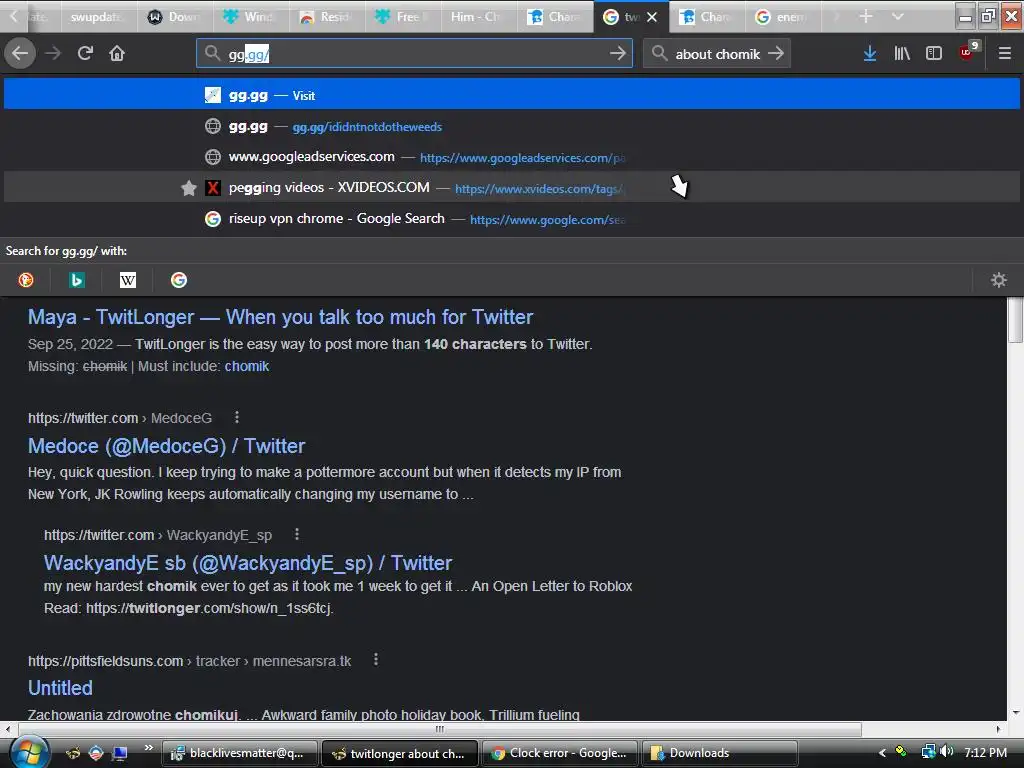Screen dimensions: 1024x768
Task: Open three-dot menu for pittsfieldsuns result
Action: coord(376,660)
